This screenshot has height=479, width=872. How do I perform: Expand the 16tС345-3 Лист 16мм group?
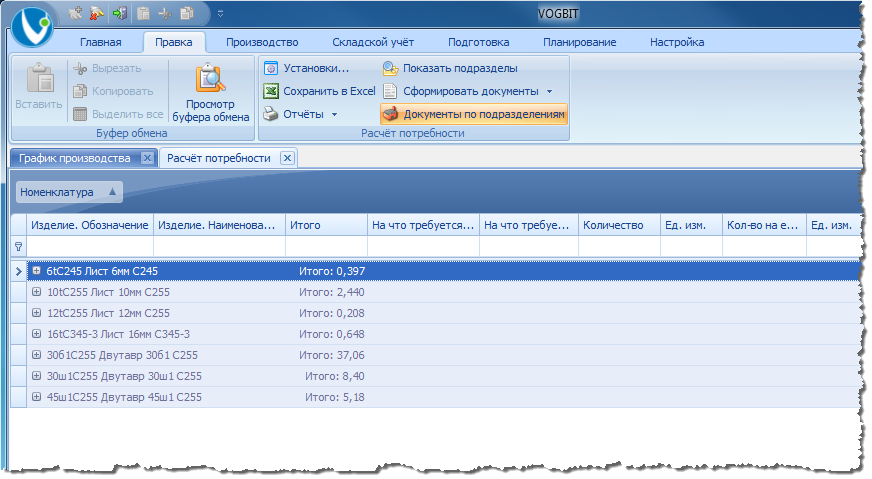pos(36,334)
